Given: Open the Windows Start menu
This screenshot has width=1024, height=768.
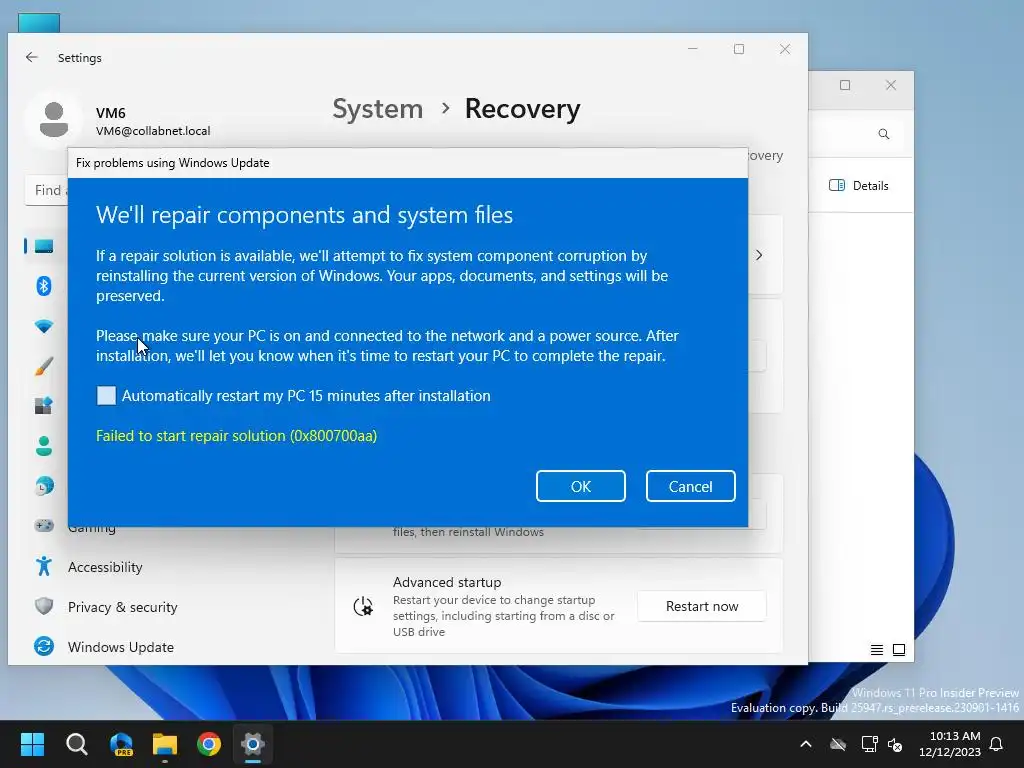Looking at the screenshot, I should tap(32, 744).
